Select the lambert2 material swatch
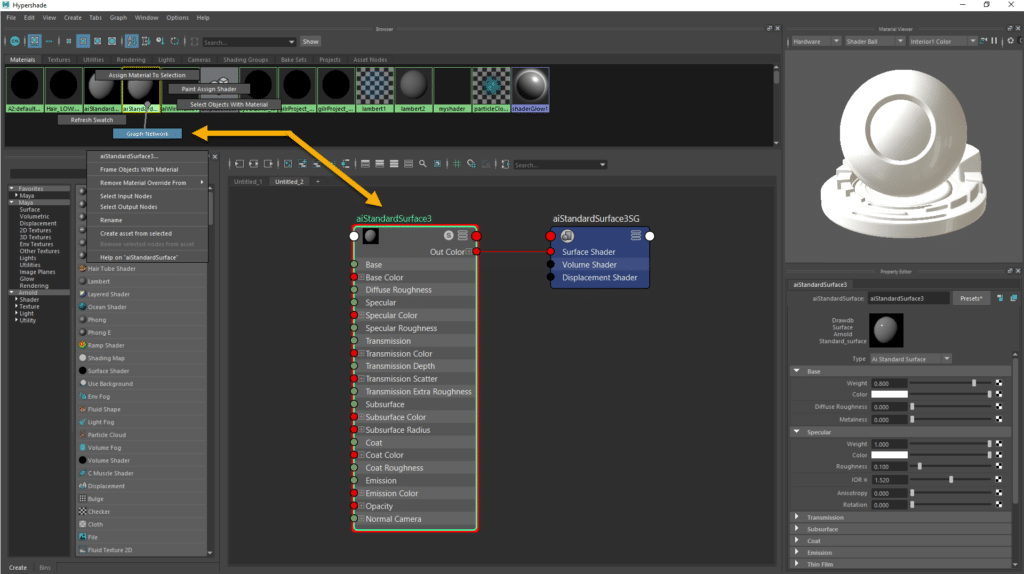 [x=413, y=89]
